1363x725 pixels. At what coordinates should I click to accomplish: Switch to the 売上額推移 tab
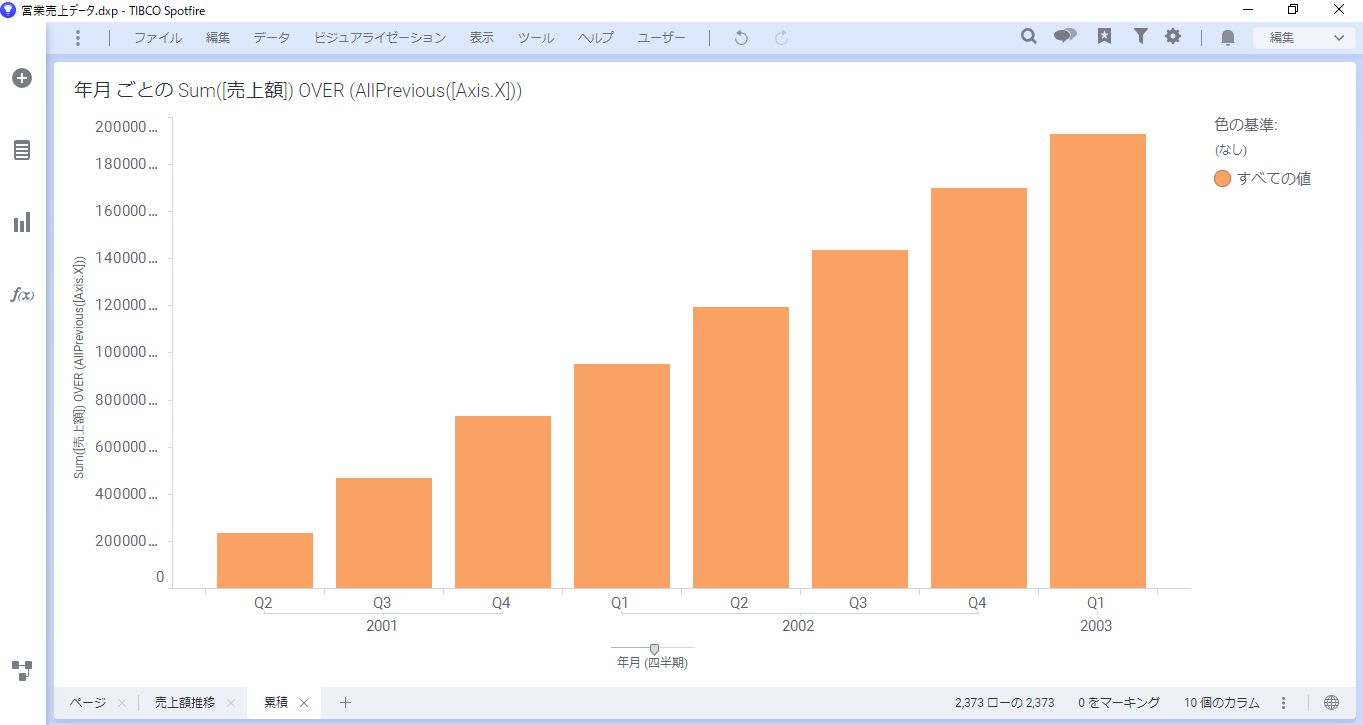tap(185, 703)
